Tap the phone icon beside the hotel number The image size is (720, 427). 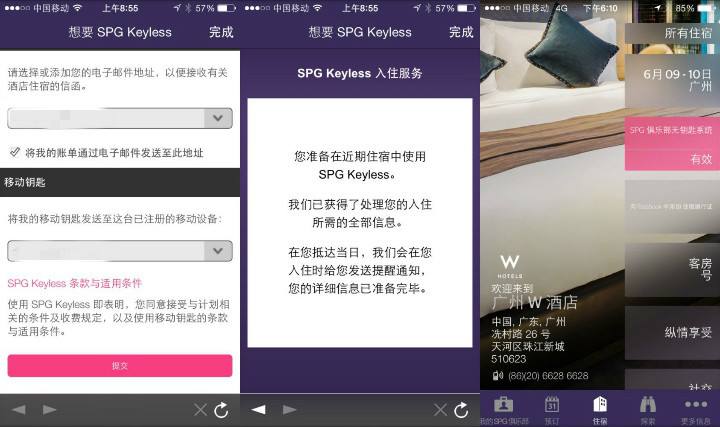[x=498, y=375]
